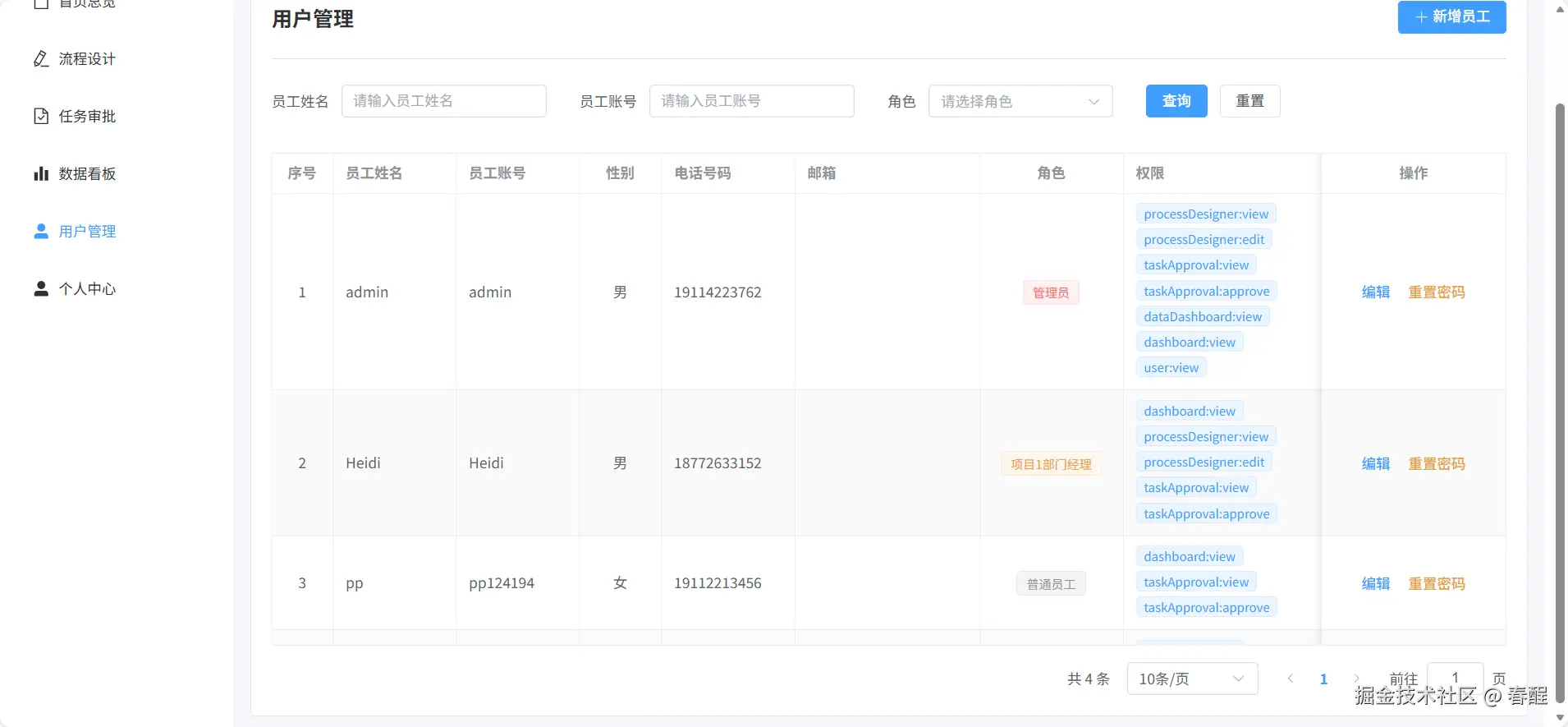Click the previous page arrow icon

[1291, 679]
